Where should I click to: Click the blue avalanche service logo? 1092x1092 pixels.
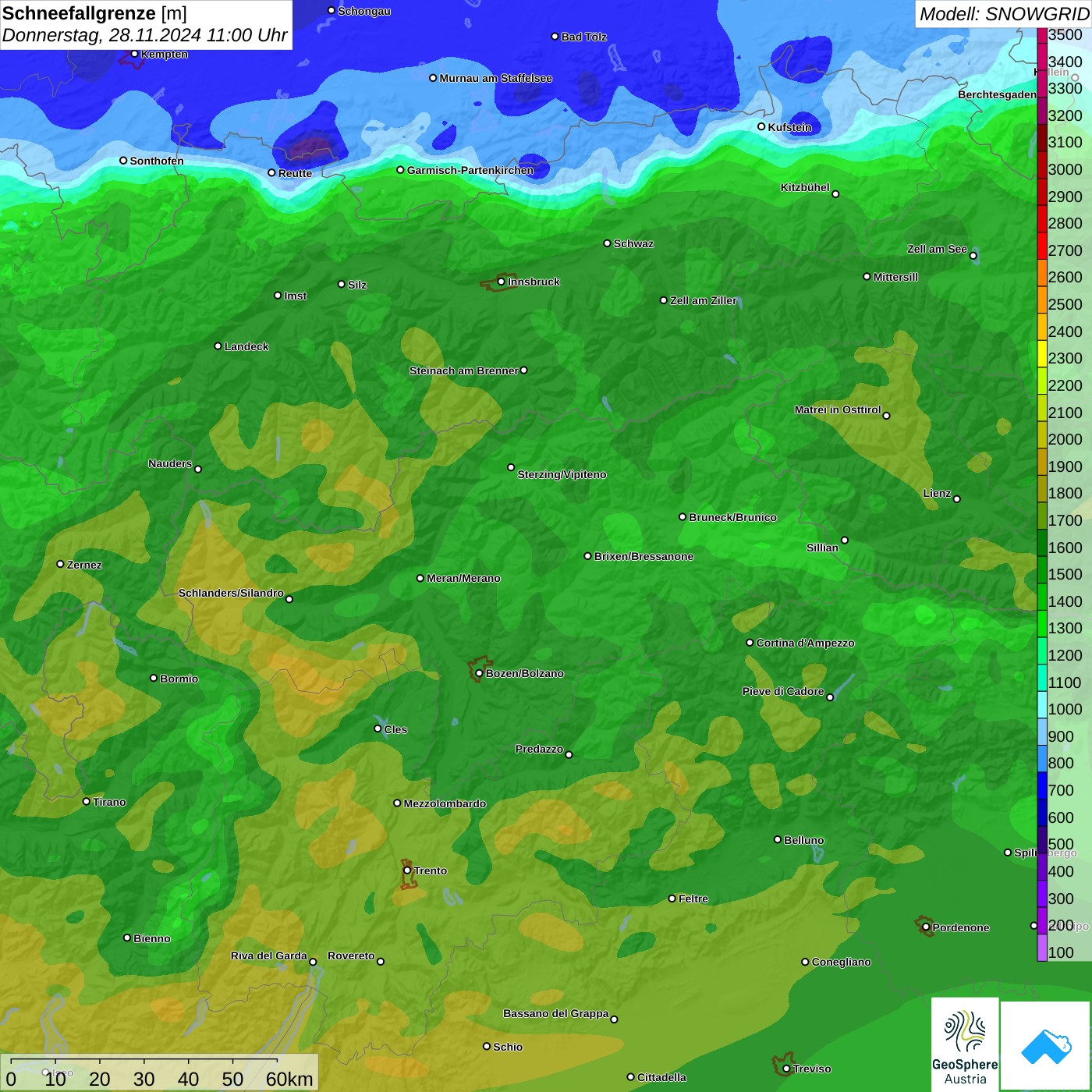[1046, 1047]
